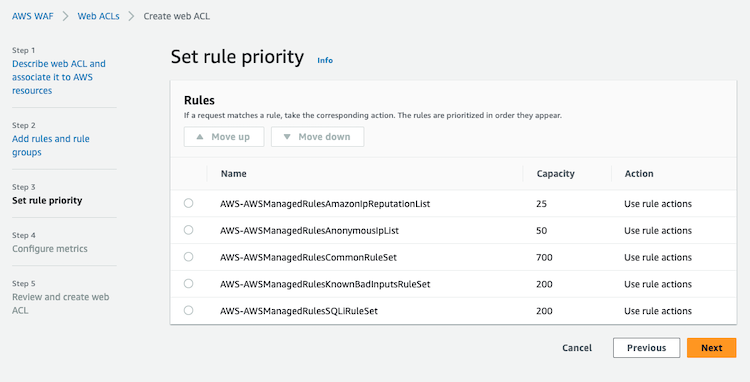Image resolution: width=750 pixels, height=382 pixels.
Task: Click the AWS-AWSManagedRulesAmazonIpReputationList name
Action: pos(325,204)
